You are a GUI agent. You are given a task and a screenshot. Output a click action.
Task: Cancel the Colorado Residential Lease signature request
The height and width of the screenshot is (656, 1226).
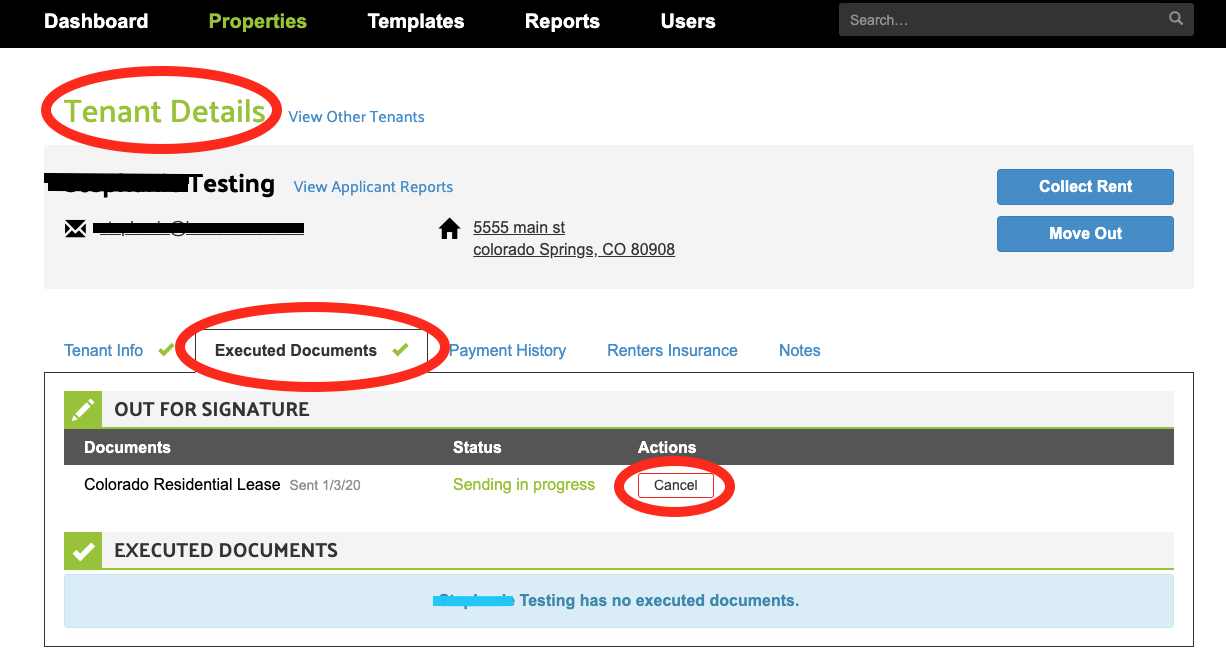[675, 485]
